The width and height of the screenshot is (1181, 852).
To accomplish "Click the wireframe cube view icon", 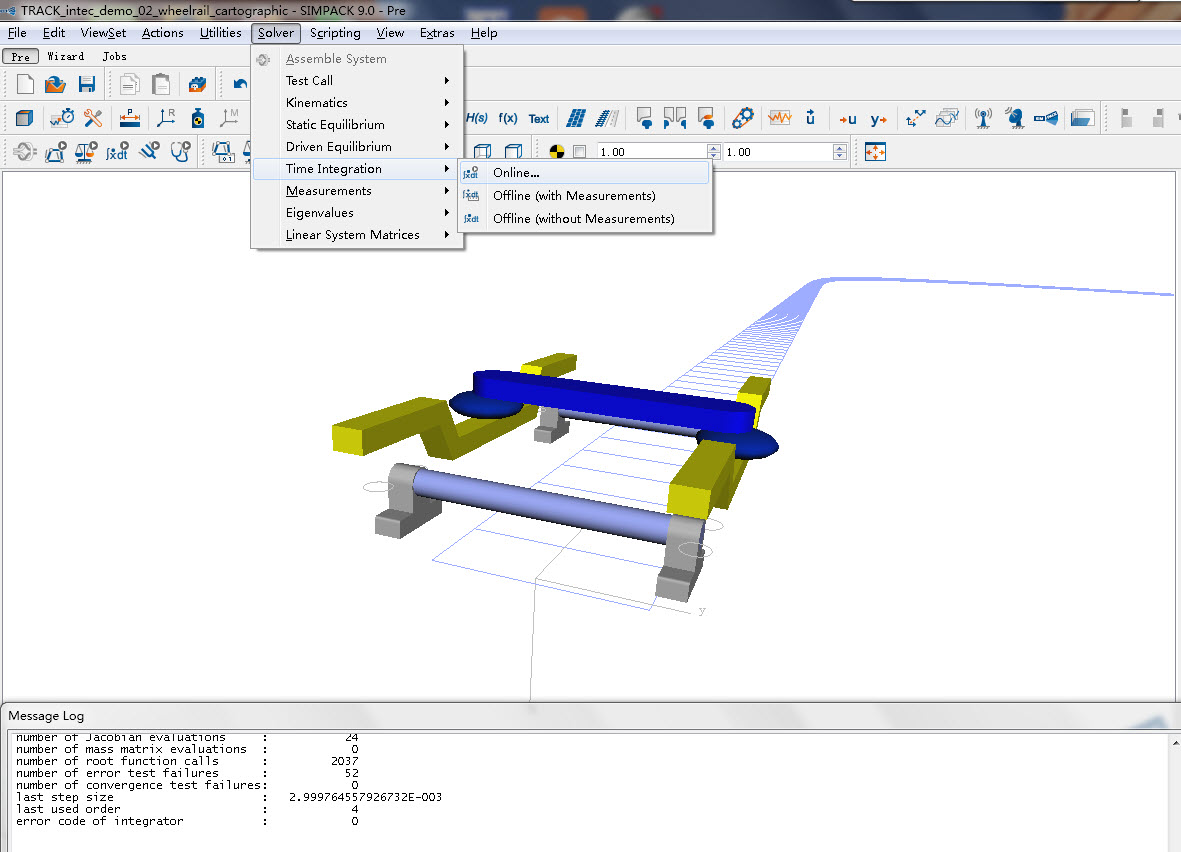I will [x=482, y=151].
